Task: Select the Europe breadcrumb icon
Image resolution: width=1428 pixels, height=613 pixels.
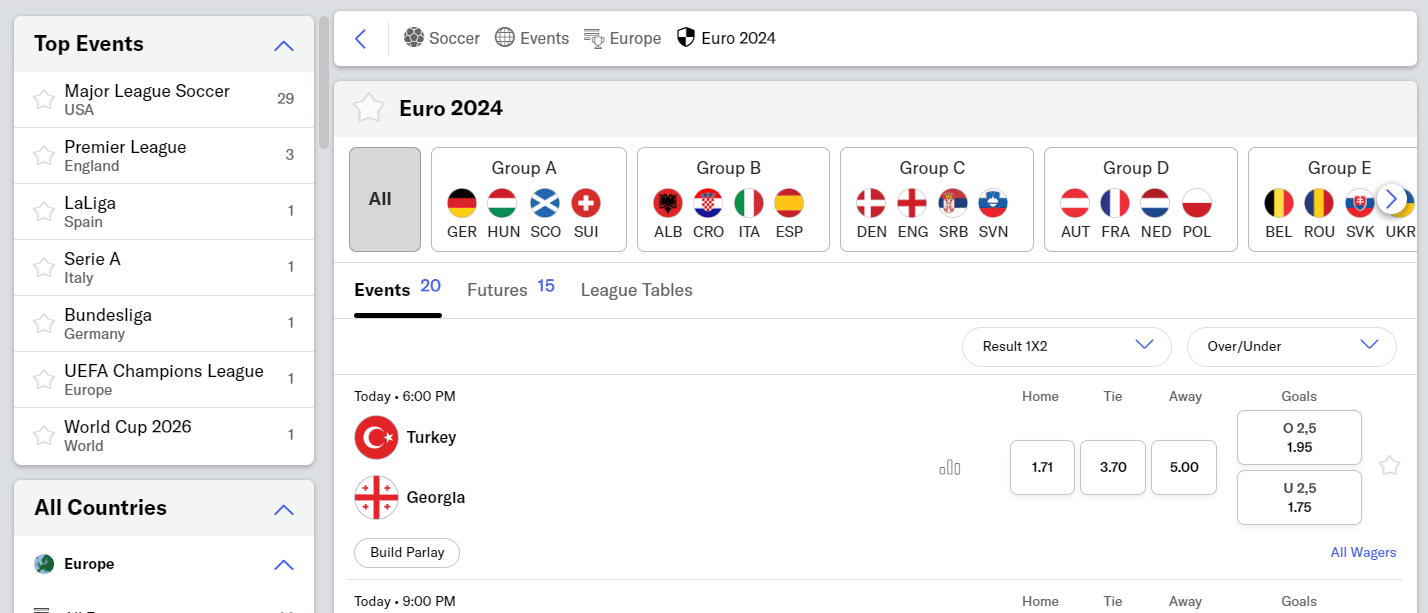Action: point(591,37)
